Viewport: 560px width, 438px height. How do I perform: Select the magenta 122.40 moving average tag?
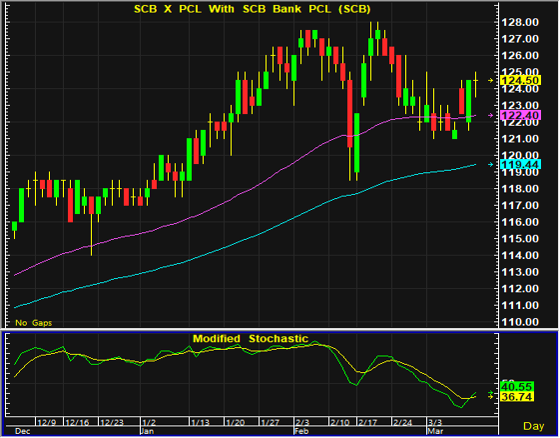[521, 115]
